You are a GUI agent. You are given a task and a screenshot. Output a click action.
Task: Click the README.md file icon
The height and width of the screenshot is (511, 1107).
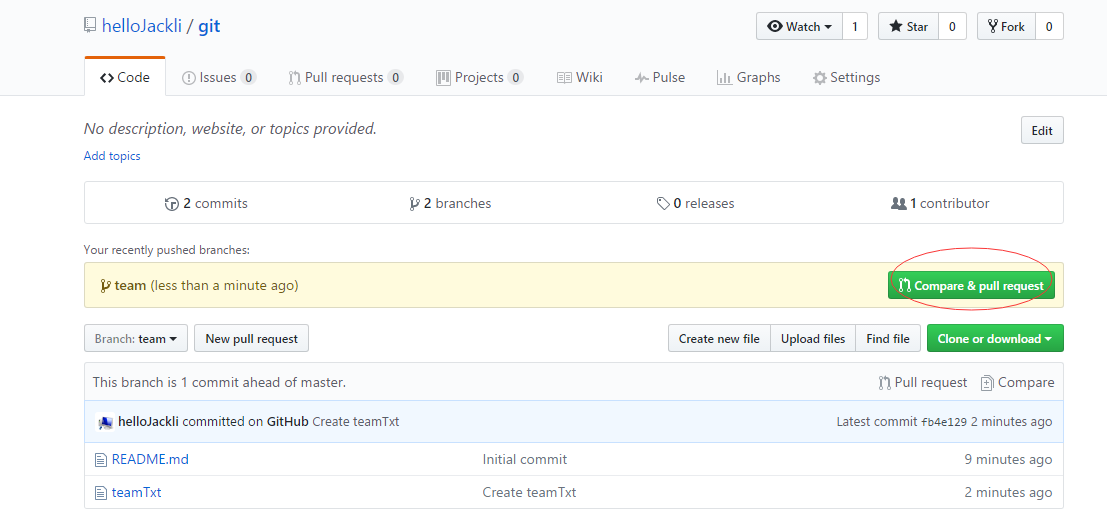click(x=100, y=460)
